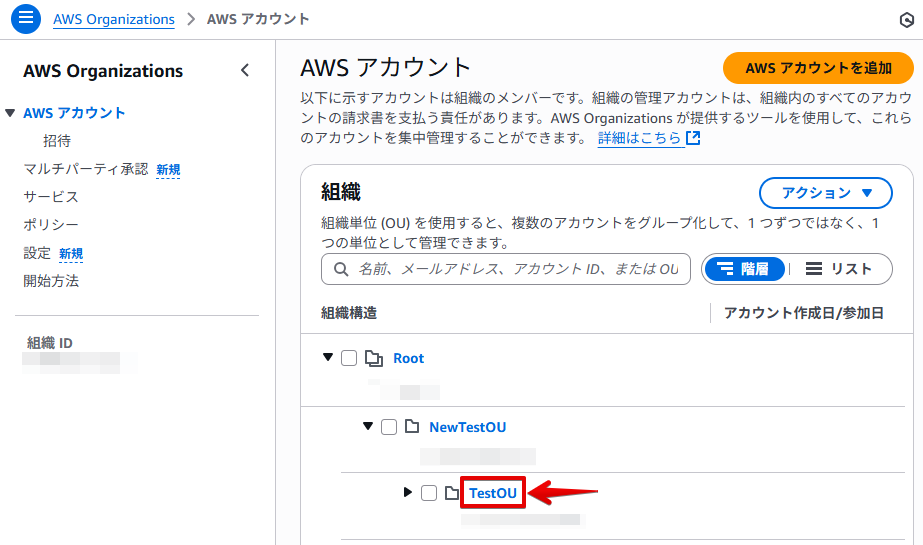
Task: Expand the TestOU tree node
Action: [408, 492]
